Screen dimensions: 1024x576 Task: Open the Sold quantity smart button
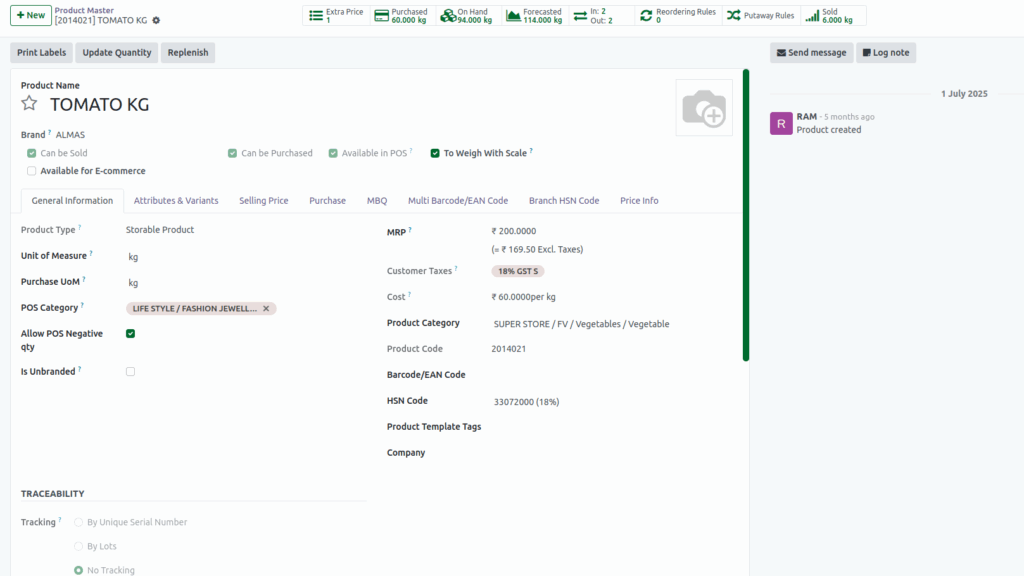[833, 15]
